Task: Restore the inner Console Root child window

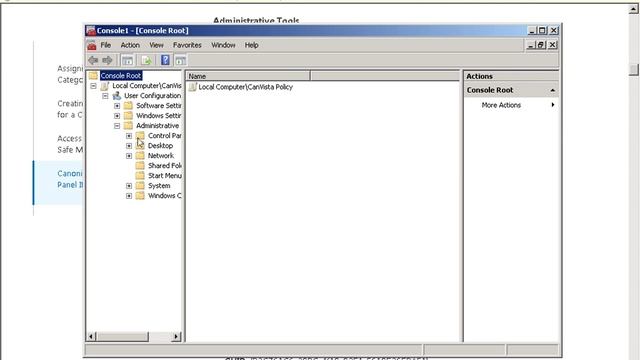Action: [x=541, y=45]
